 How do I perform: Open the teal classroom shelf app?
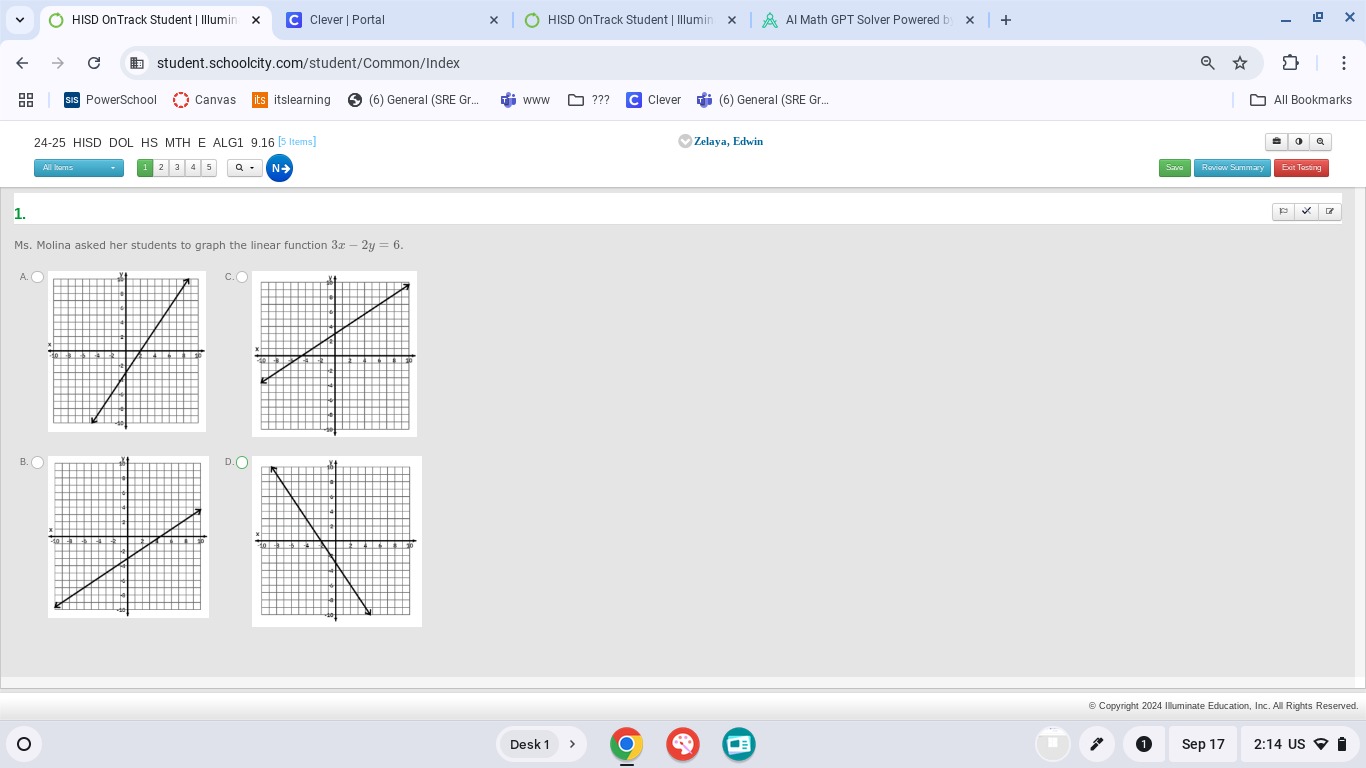click(739, 744)
